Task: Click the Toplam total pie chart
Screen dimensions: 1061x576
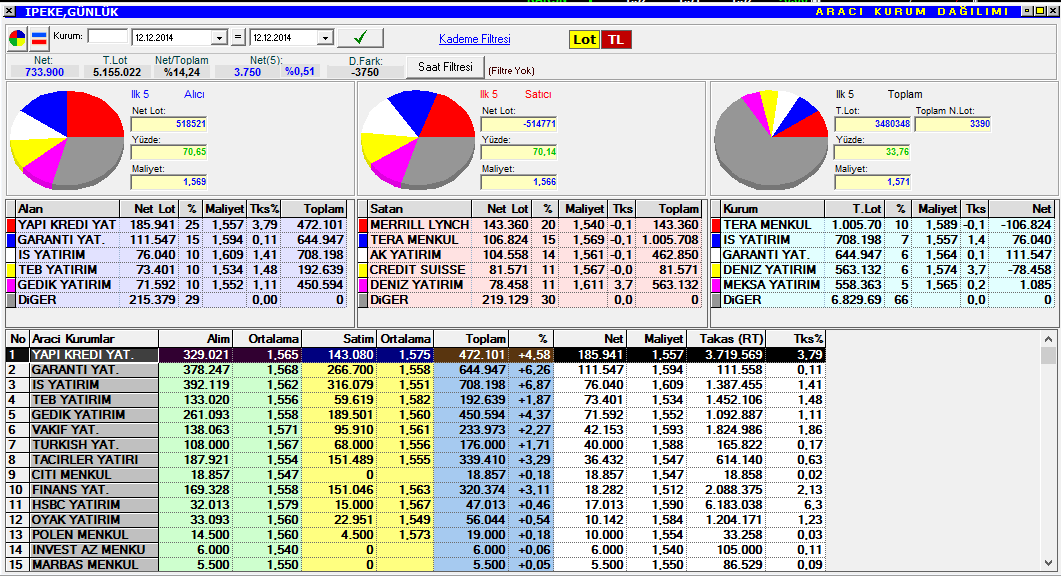Action: [770, 138]
